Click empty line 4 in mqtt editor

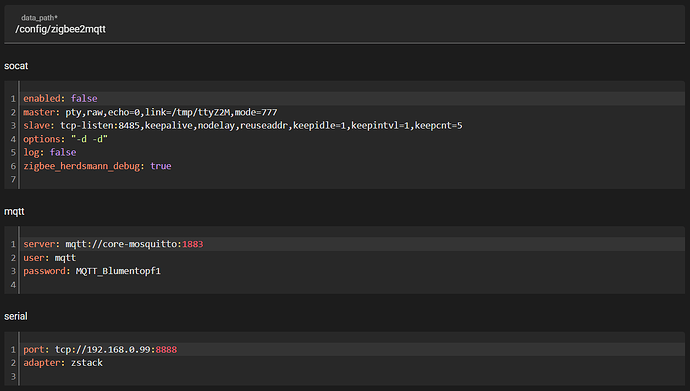352,285
